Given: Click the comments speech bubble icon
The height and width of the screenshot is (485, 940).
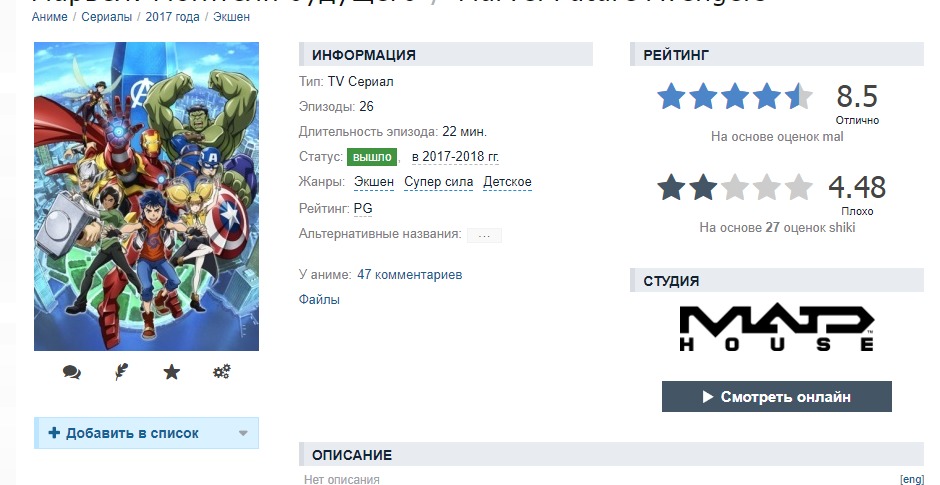Looking at the screenshot, I should point(72,372).
